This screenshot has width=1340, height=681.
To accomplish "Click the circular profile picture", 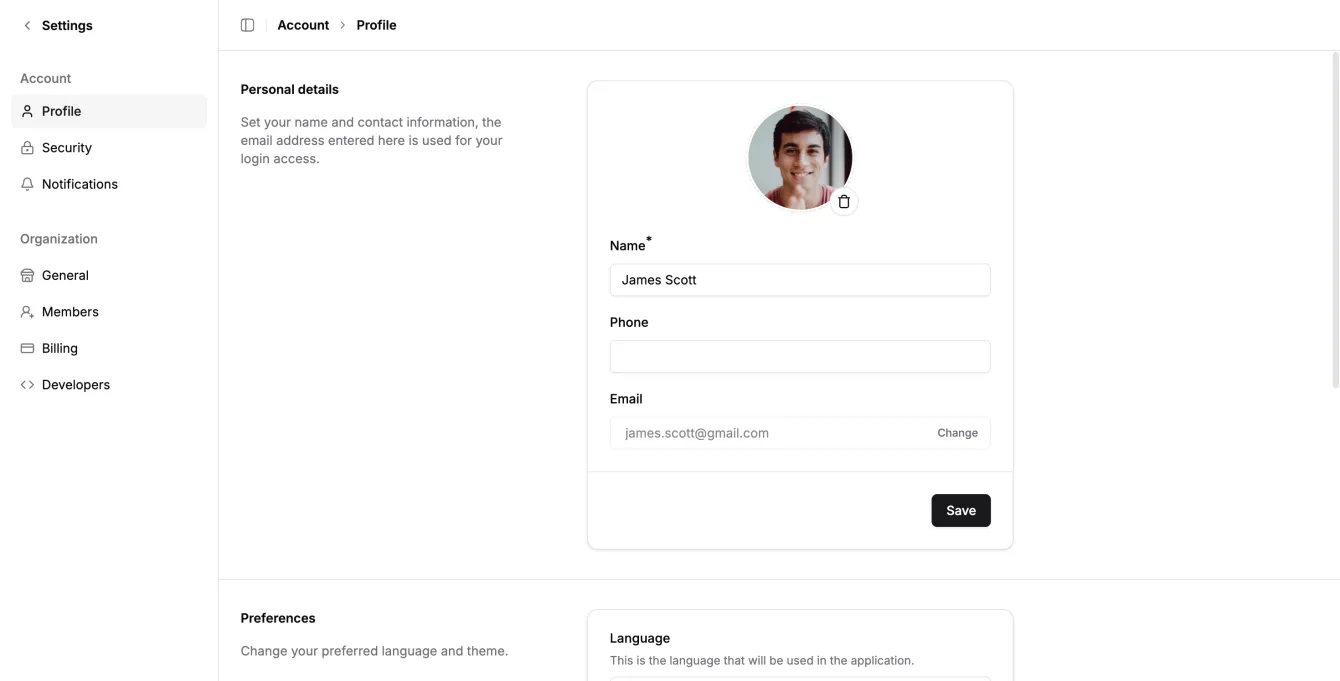I will click(800, 157).
